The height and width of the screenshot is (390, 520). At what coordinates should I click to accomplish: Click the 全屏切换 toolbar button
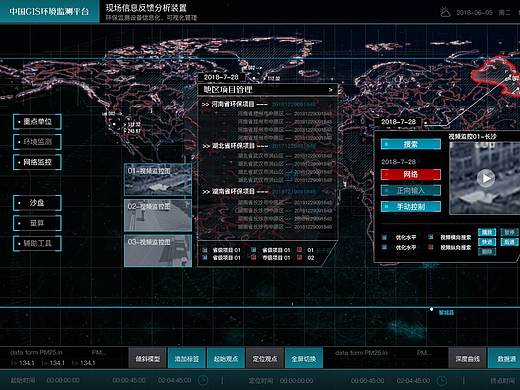(304, 358)
